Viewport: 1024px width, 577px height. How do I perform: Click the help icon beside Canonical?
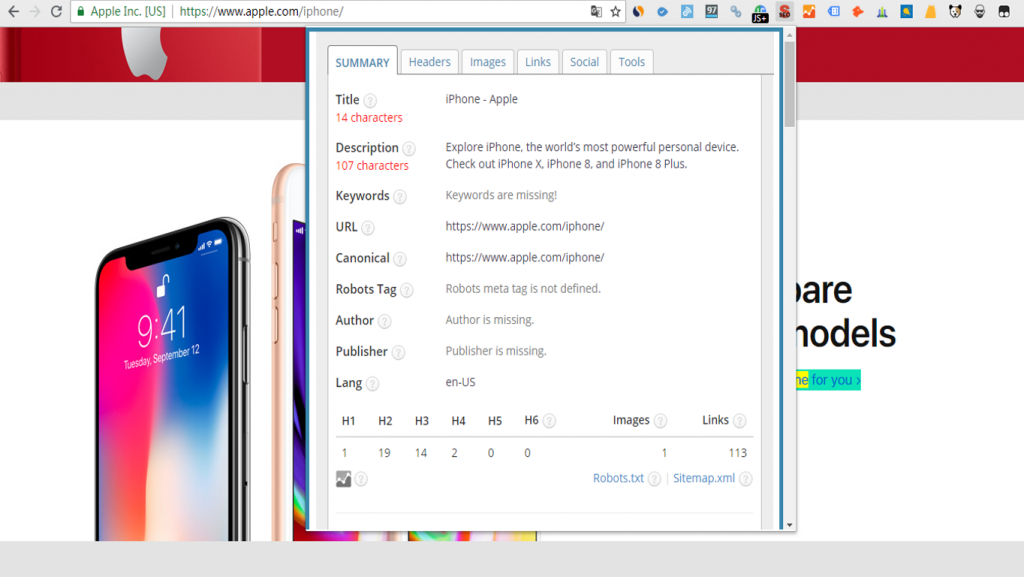coord(400,259)
